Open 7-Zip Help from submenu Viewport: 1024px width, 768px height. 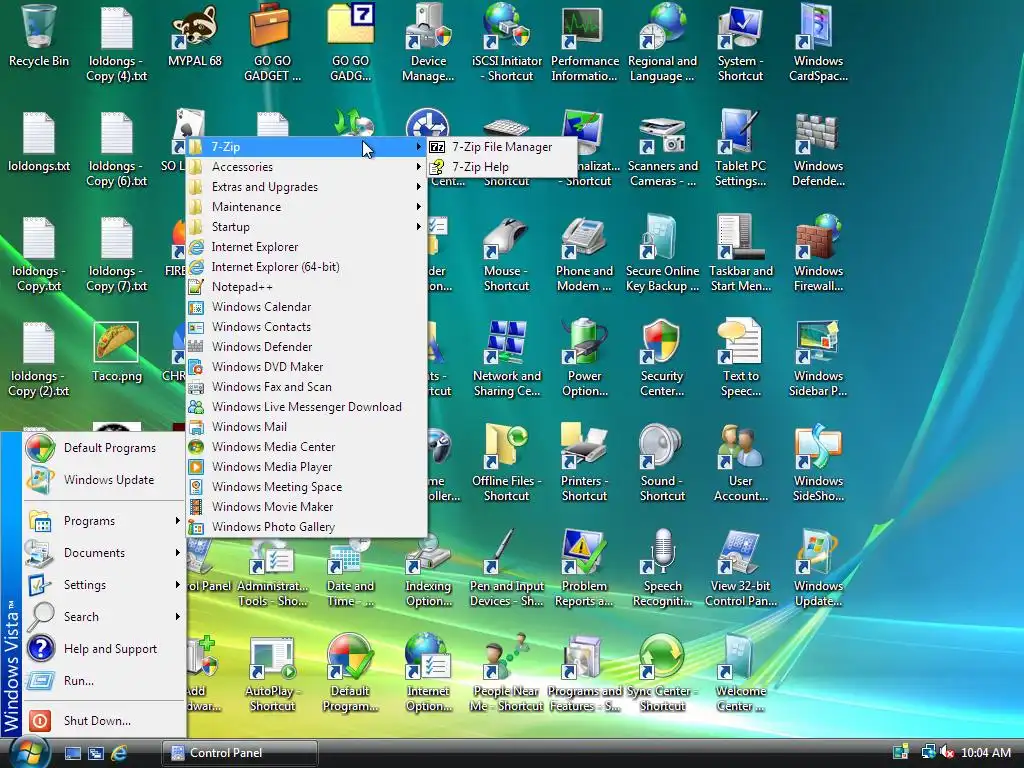[x=502, y=167]
